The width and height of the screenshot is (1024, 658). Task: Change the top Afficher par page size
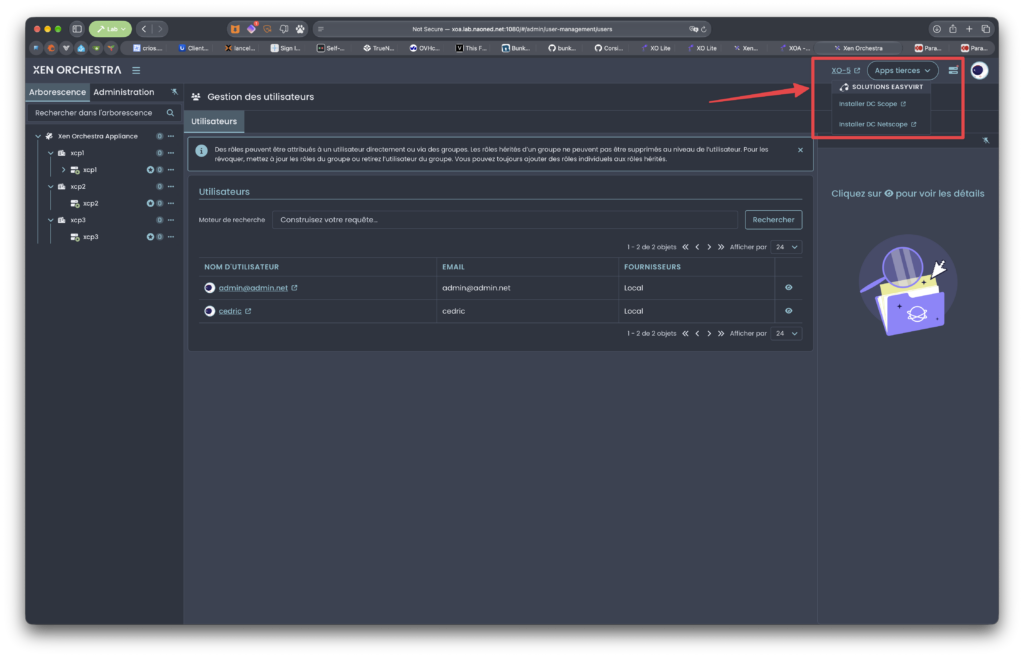pos(786,247)
